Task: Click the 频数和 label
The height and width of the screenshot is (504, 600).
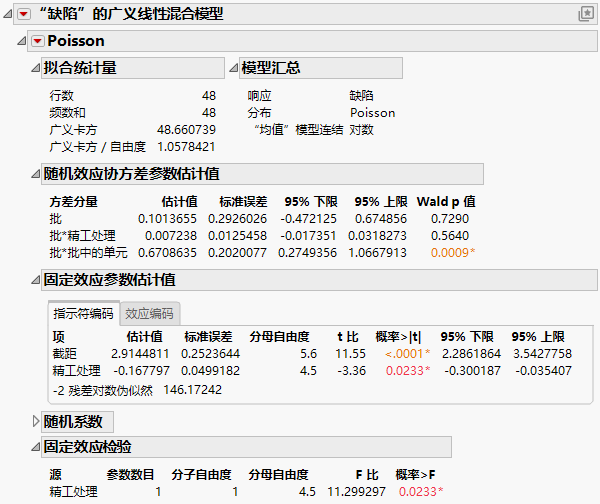Action: (67, 113)
